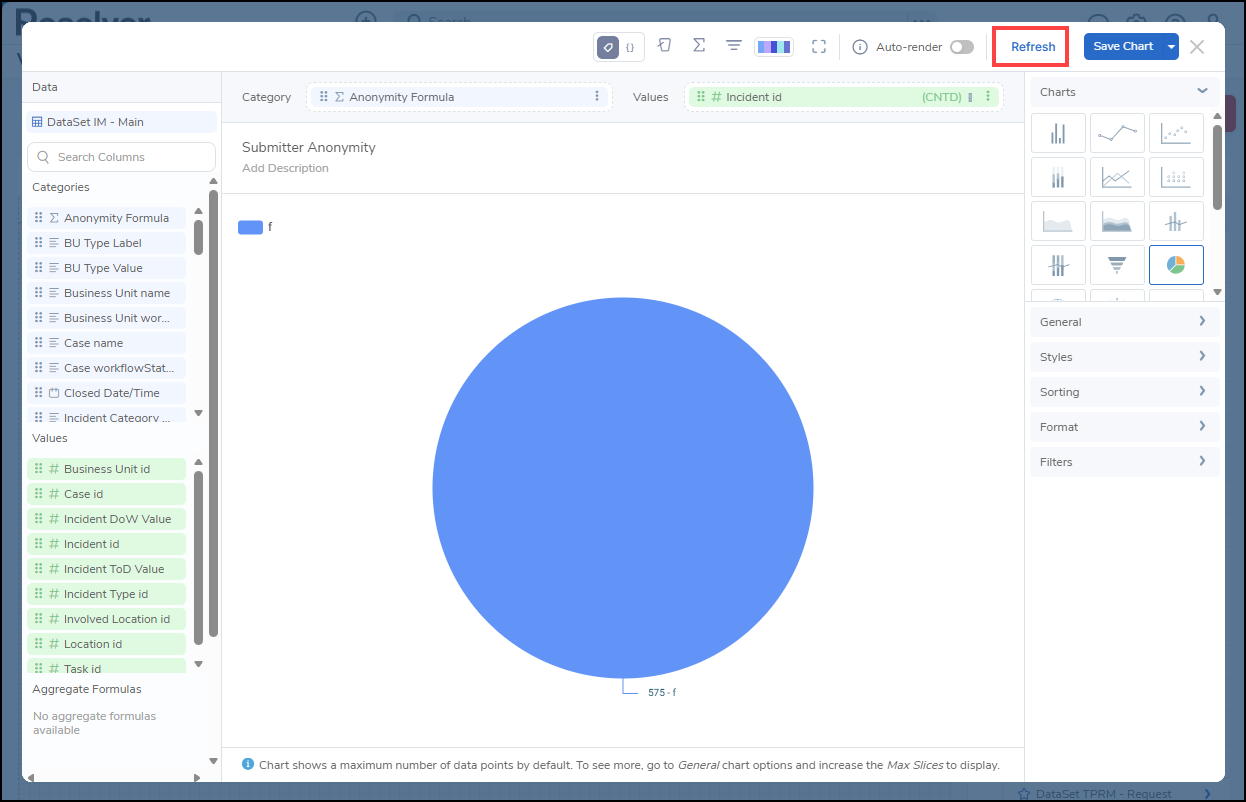Close the chart builder dialog

[1197, 47]
